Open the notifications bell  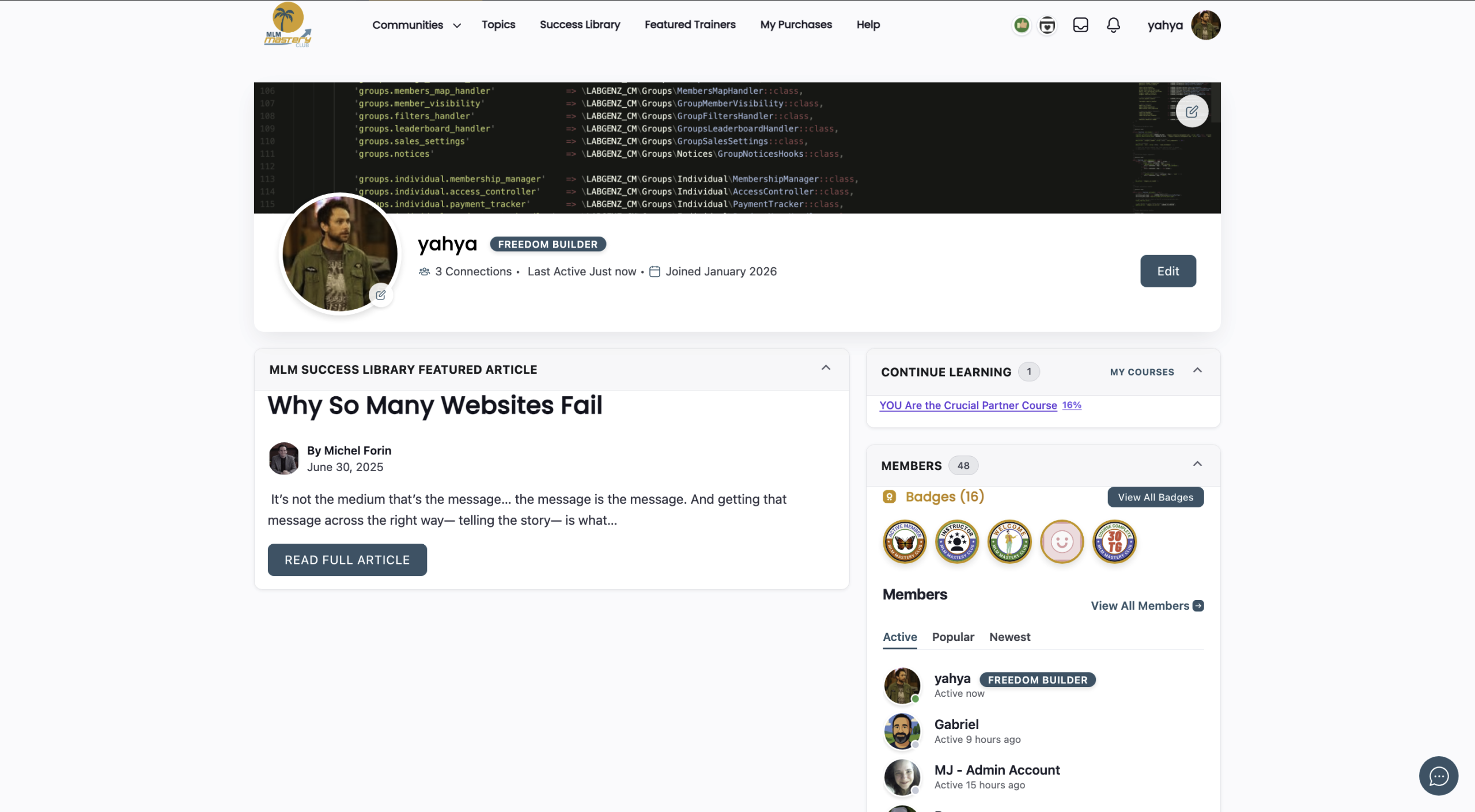tap(1113, 25)
